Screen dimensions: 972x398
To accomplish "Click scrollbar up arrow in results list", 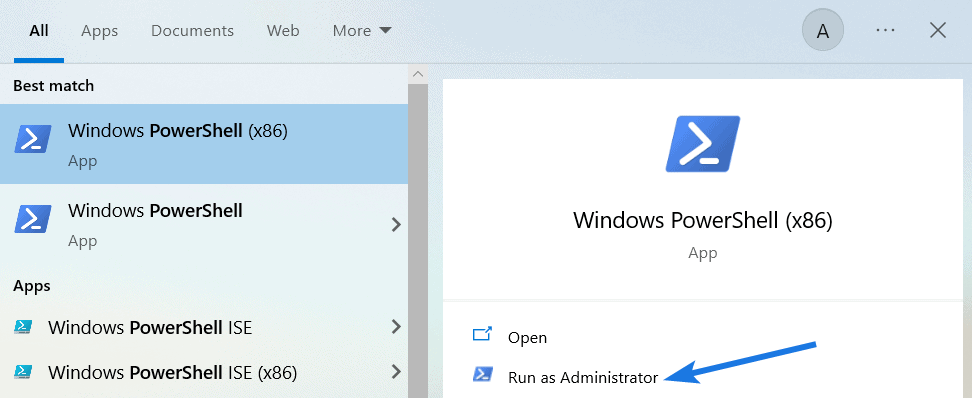I will pyautogui.click(x=418, y=74).
